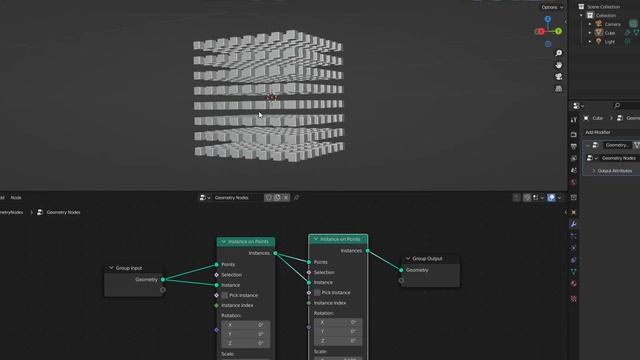The image size is (640, 360).
Task: Click the pin icon beside node tree name
Action: pos(296,198)
